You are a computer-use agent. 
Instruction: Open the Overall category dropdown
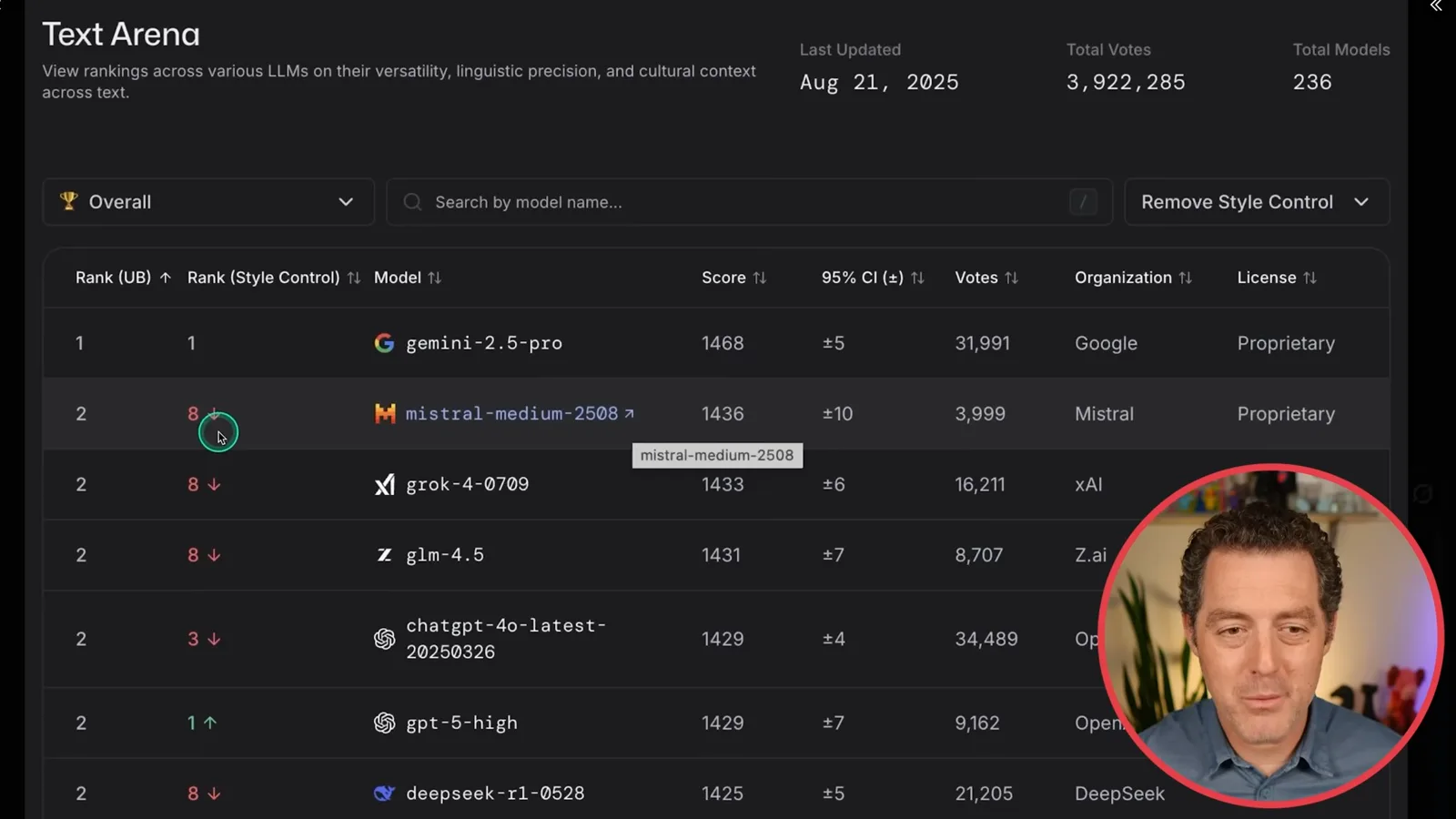[x=208, y=202]
